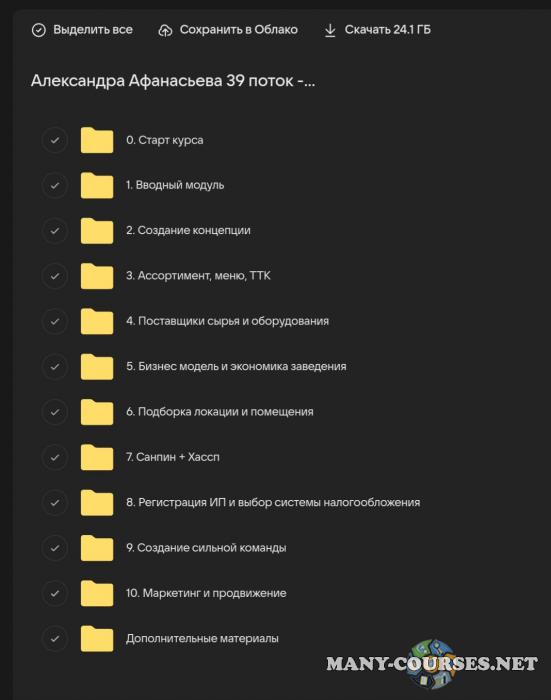Viewport: 551px width, 700px height.
Task: Click 'Сохранить в Облако' button
Action: pyautogui.click(x=238, y=30)
